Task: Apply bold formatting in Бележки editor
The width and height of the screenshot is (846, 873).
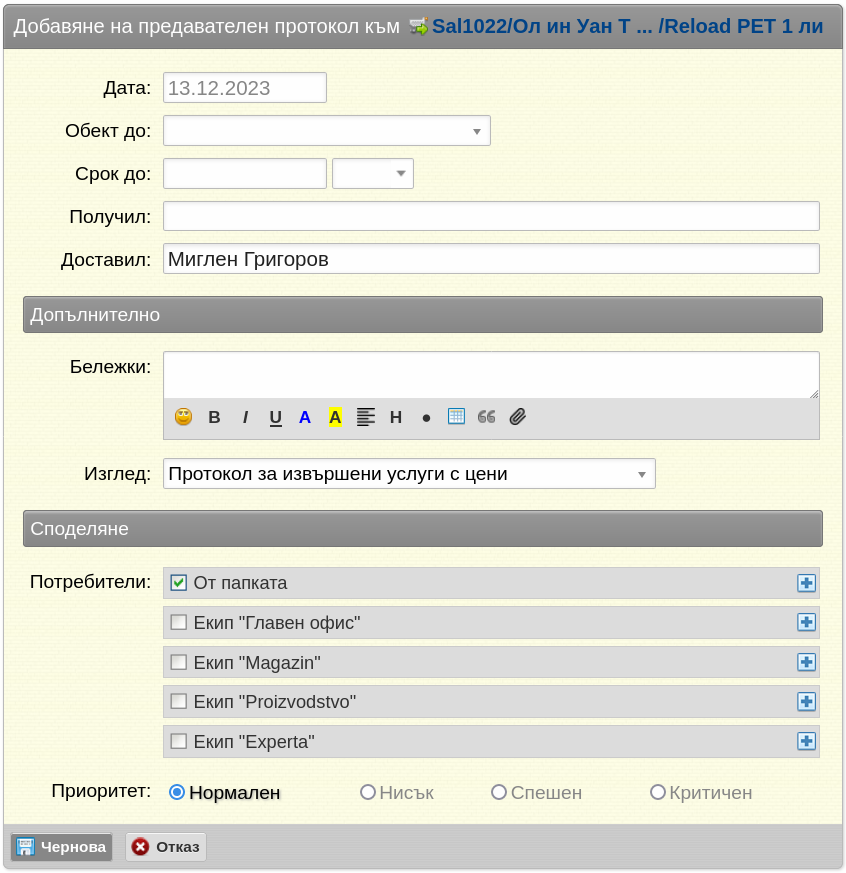Action: [x=214, y=417]
